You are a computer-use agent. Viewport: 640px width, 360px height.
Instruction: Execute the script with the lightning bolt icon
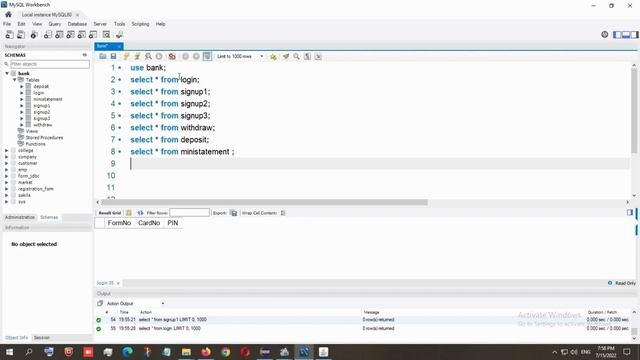click(126, 56)
